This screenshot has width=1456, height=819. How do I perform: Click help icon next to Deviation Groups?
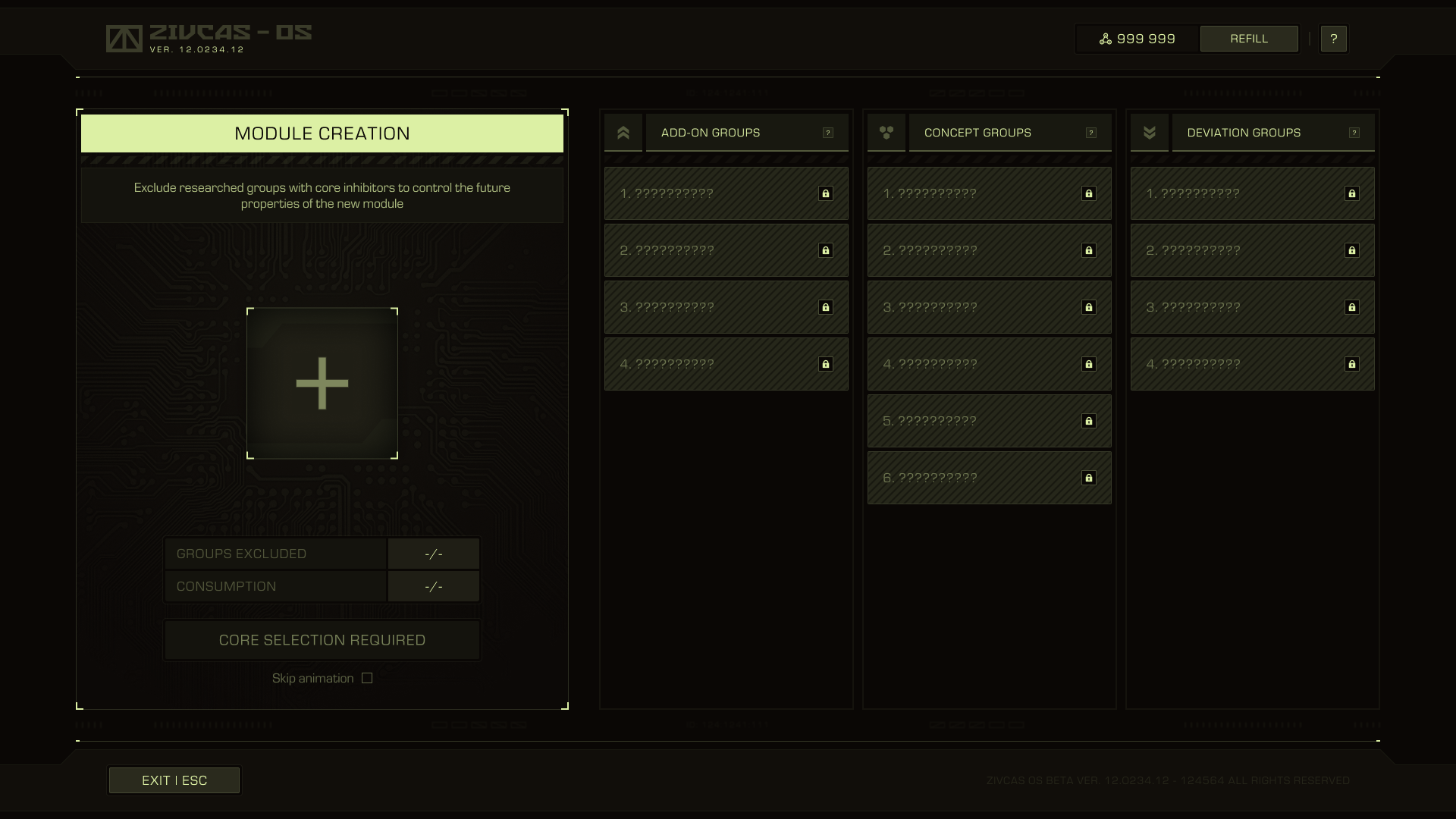(1354, 133)
